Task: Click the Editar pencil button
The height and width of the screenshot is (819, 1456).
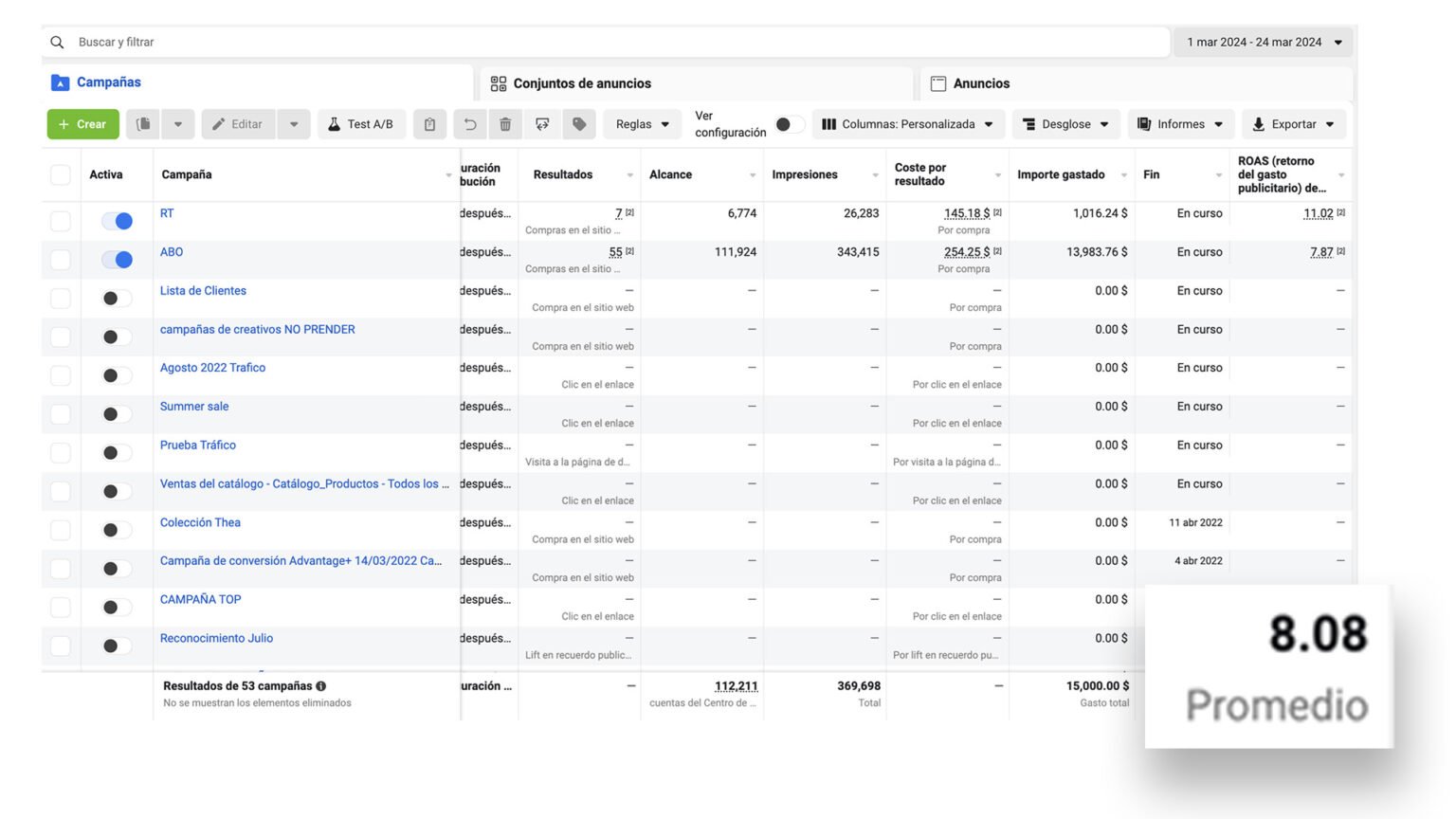Action: [x=237, y=124]
